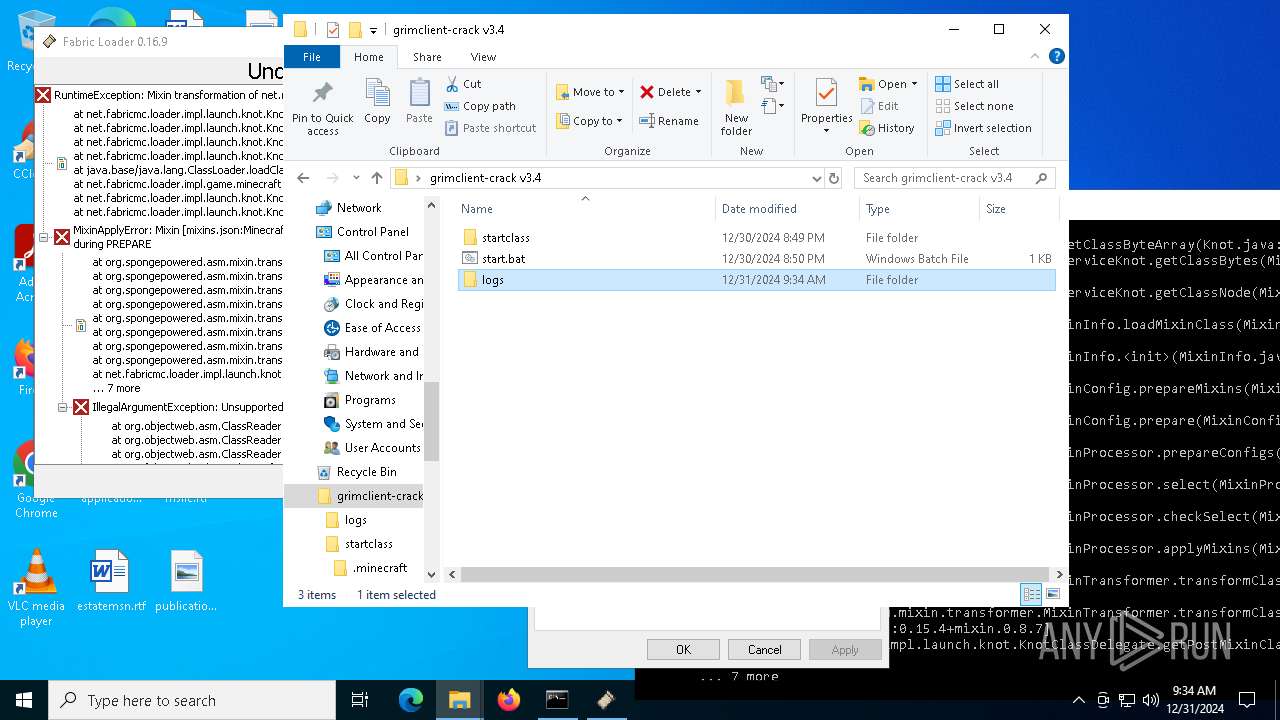The width and height of the screenshot is (1280, 720).
Task: Click the horizontal scrollbar in file list
Action: [755, 574]
